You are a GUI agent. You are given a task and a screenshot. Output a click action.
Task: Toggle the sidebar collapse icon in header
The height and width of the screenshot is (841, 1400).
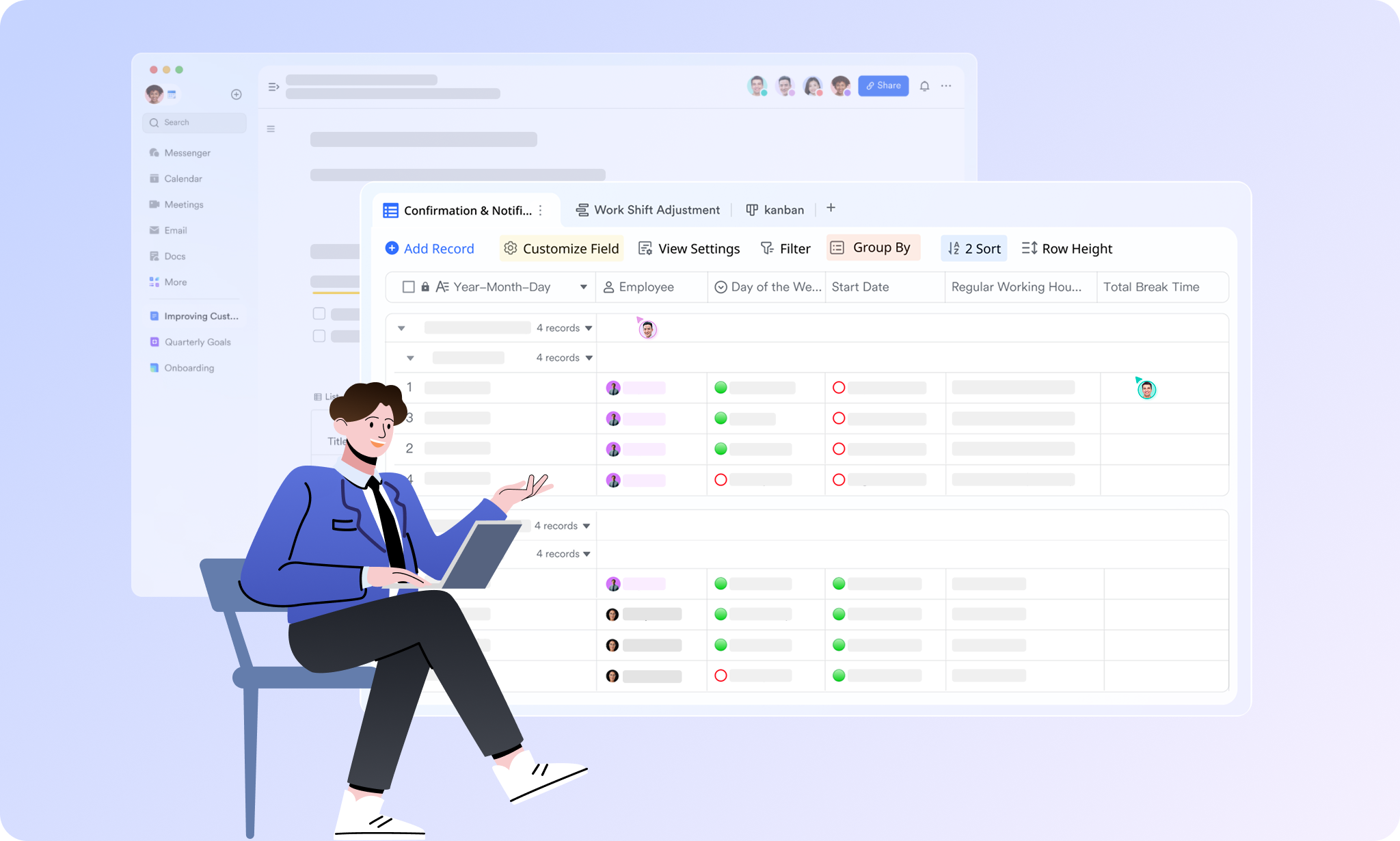(273, 87)
